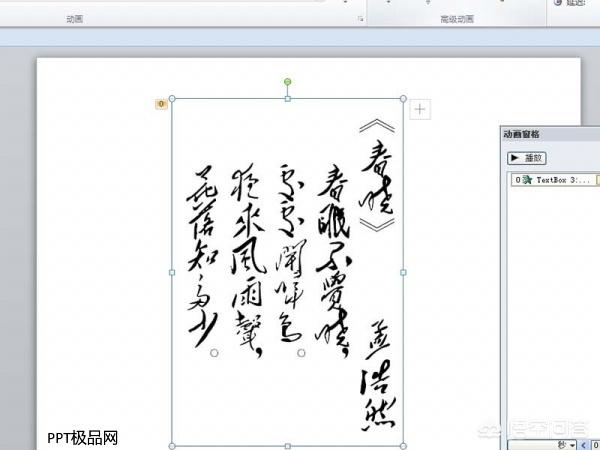Open the 秒 dropdown in the animation pane
600x450 pixels.
click(x=542, y=445)
